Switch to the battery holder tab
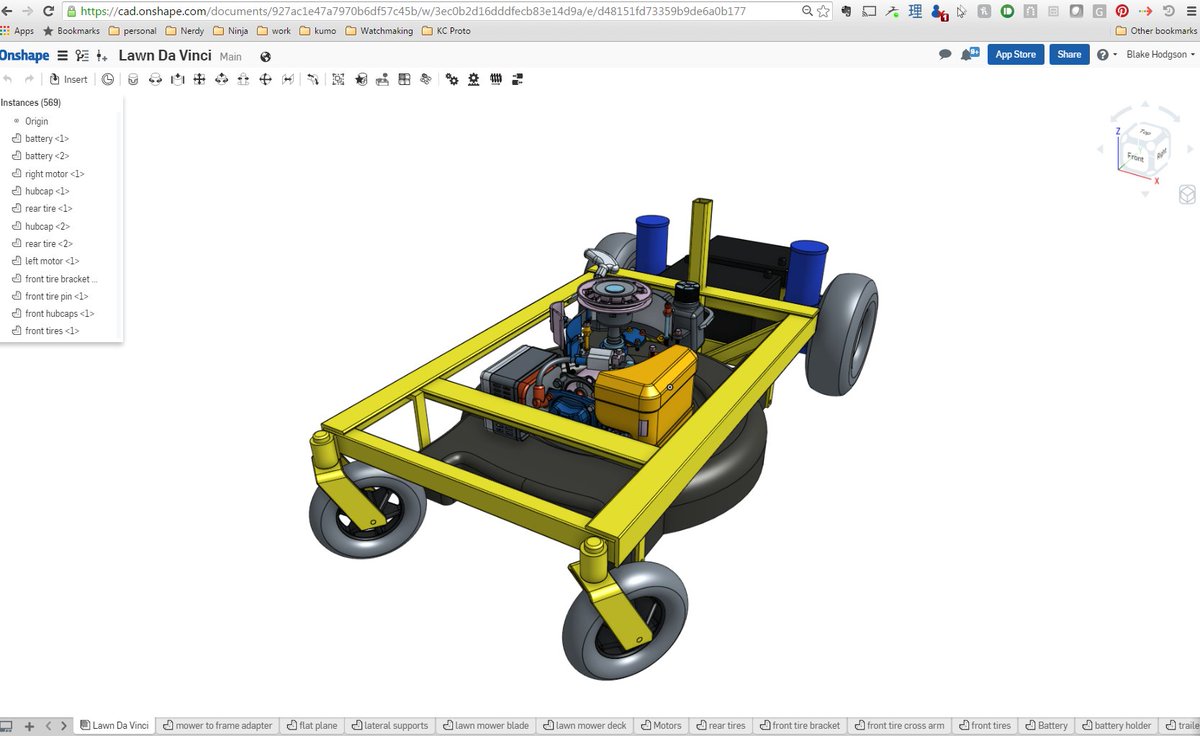This screenshot has width=1200, height=736. 1116,726
